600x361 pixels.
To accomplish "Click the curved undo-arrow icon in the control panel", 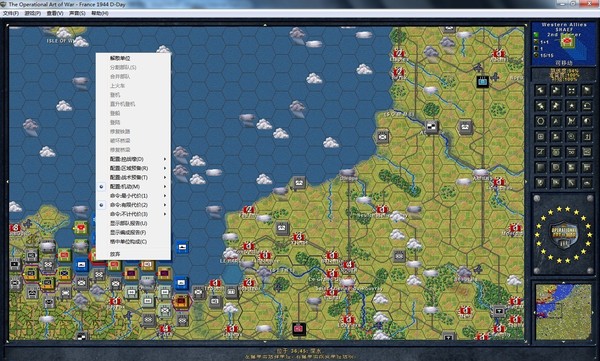I will tap(587, 106).
